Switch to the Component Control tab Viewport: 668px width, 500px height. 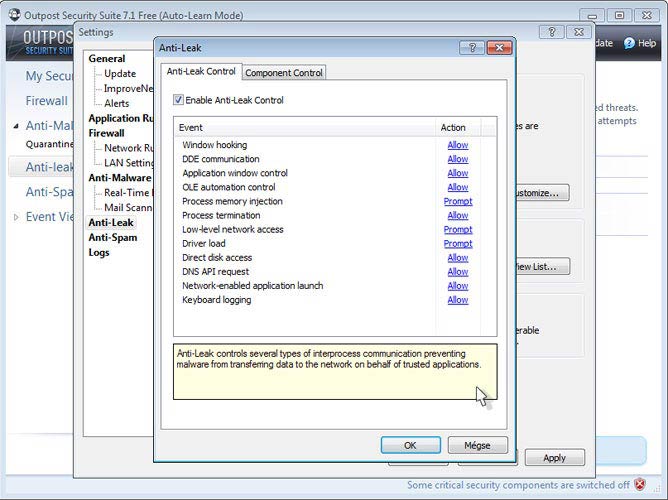click(284, 73)
